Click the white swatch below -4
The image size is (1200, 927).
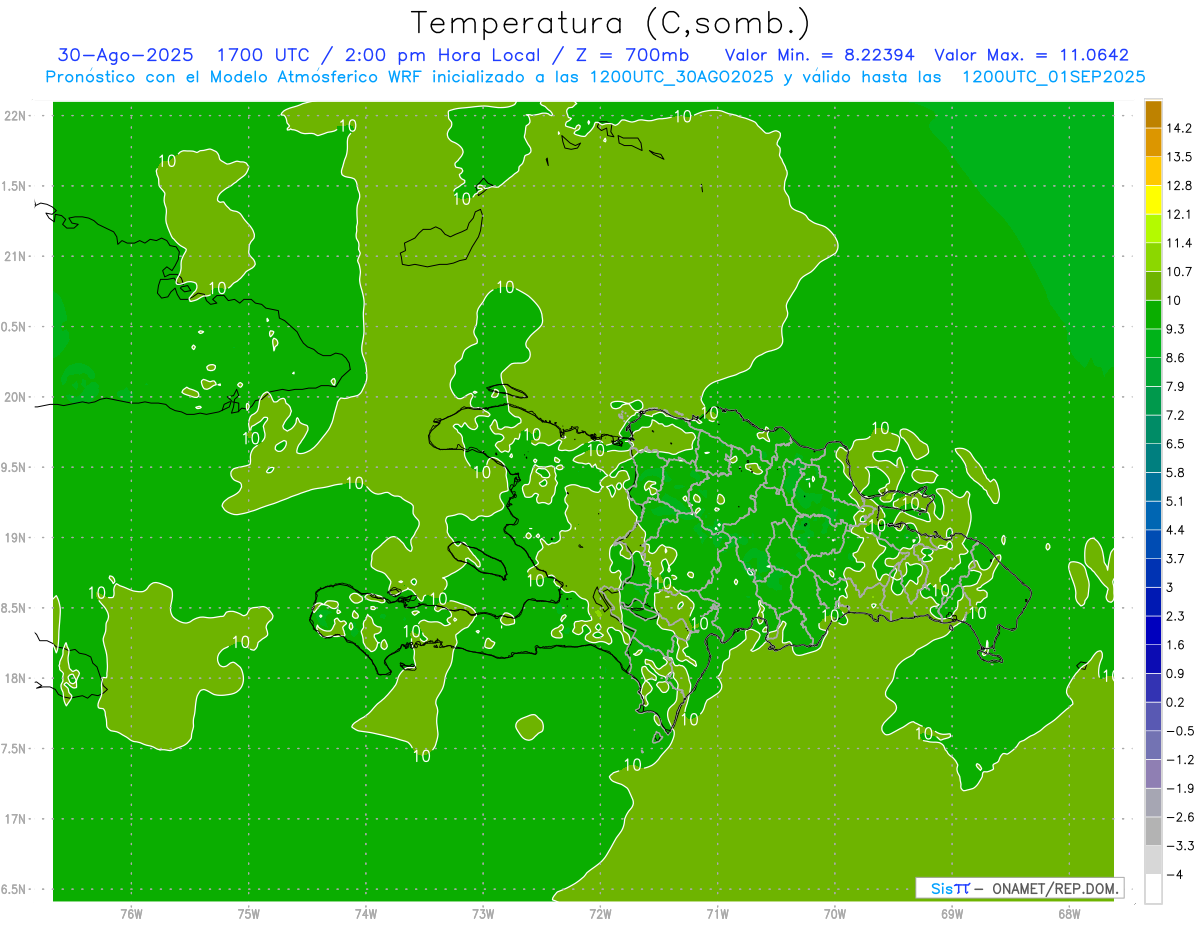point(1153,889)
